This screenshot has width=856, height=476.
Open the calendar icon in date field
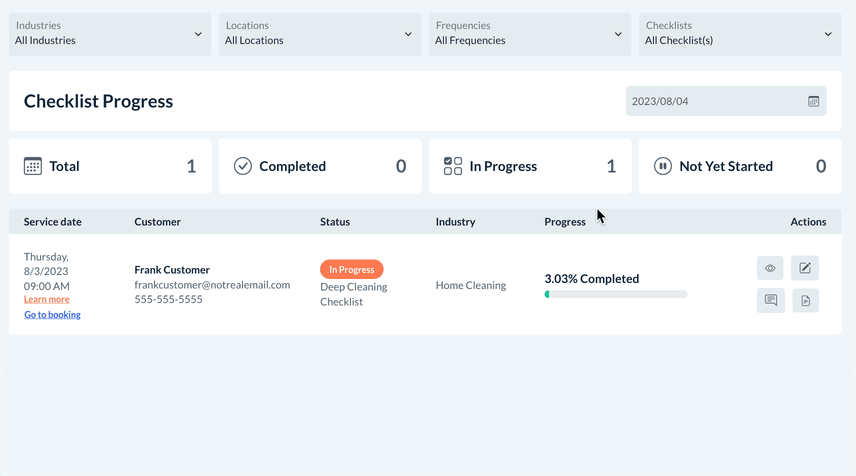pyautogui.click(x=813, y=101)
